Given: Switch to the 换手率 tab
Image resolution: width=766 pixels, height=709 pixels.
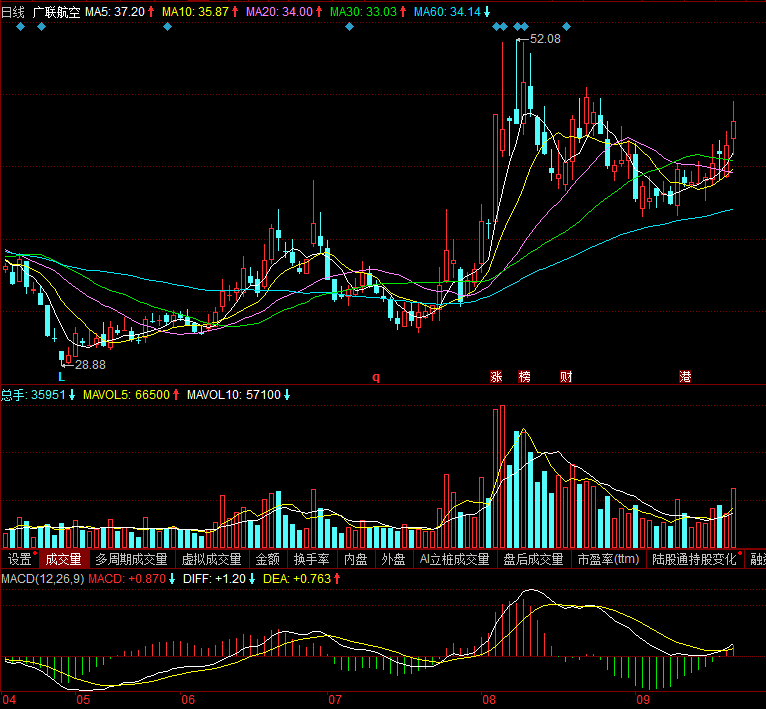Looking at the screenshot, I should point(311,559).
